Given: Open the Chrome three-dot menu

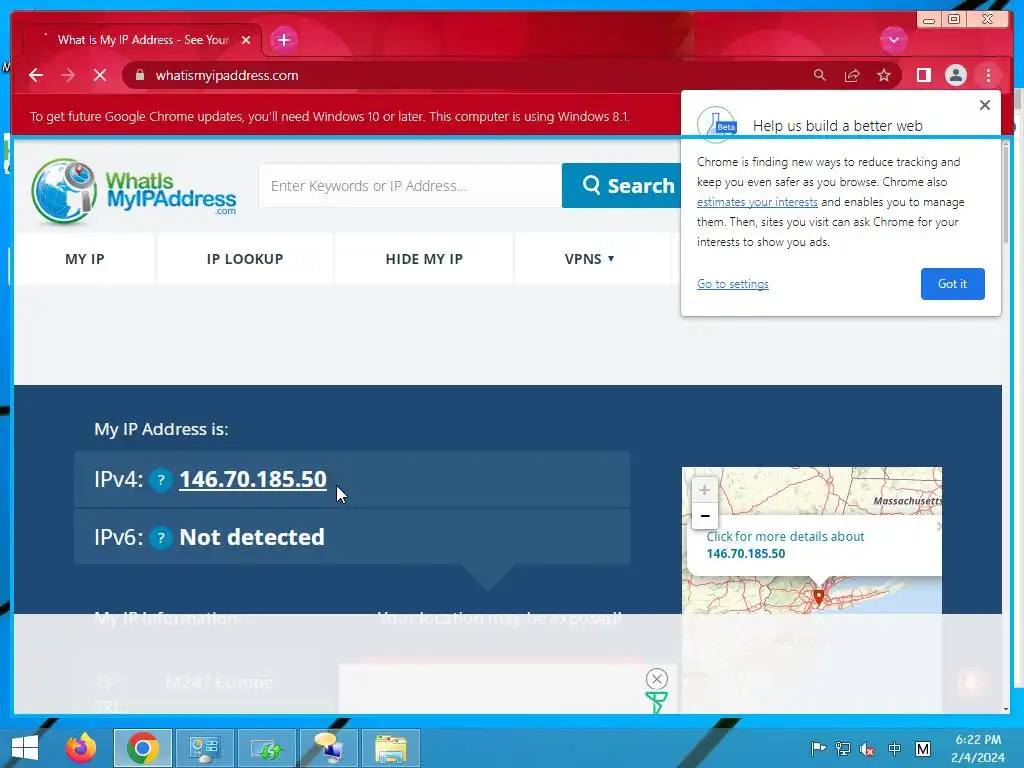Looking at the screenshot, I should pos(988,76).
